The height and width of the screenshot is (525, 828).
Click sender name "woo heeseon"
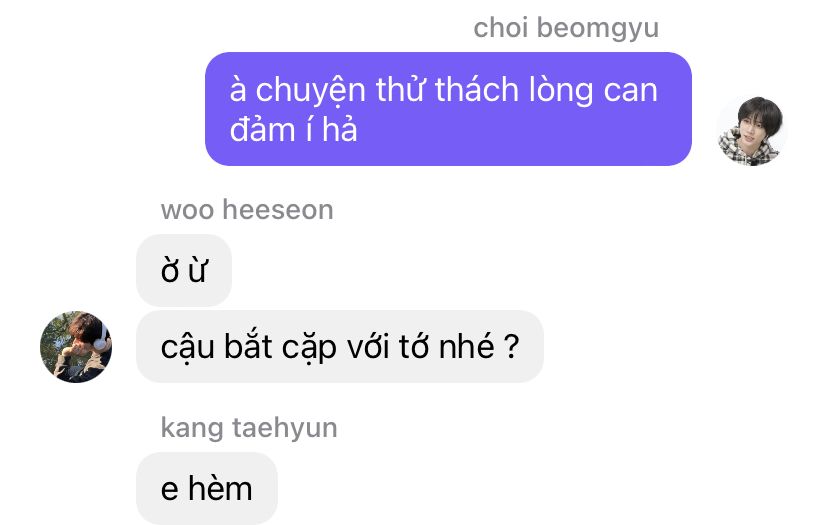tap(247, 210)
